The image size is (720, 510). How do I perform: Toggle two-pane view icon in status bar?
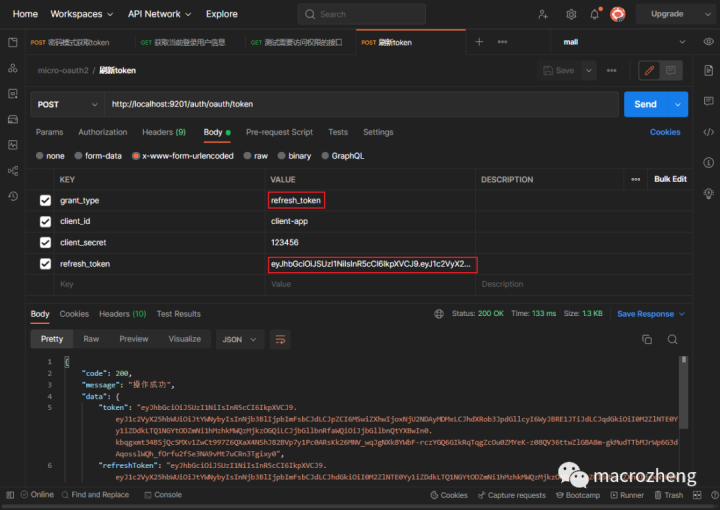[697, 495]
